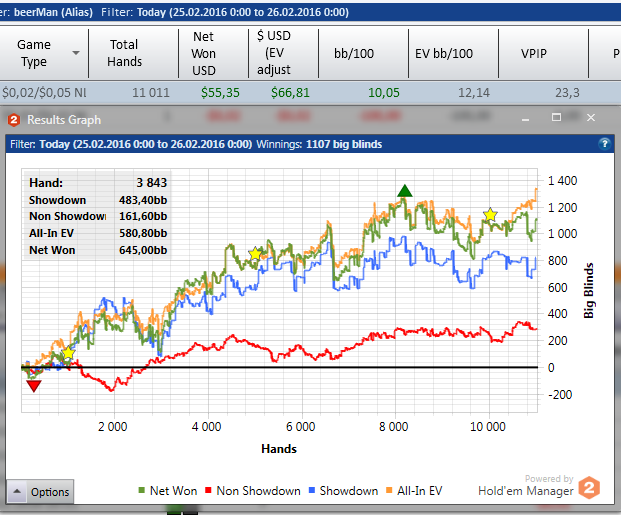
Task: Click the red triangle low marker
Action: point(34,386)
